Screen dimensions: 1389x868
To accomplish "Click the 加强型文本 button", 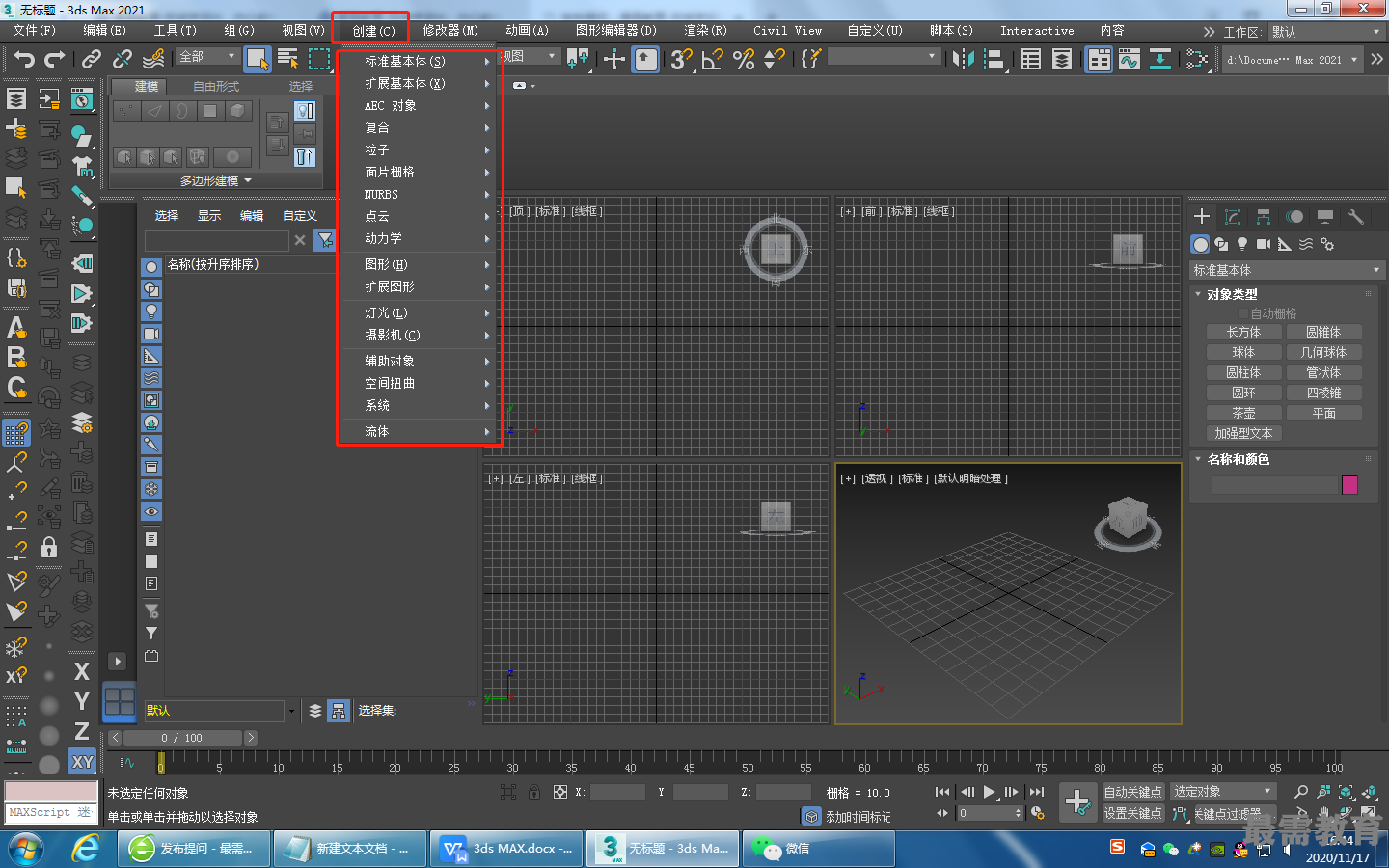I will tap(1243, 433).
